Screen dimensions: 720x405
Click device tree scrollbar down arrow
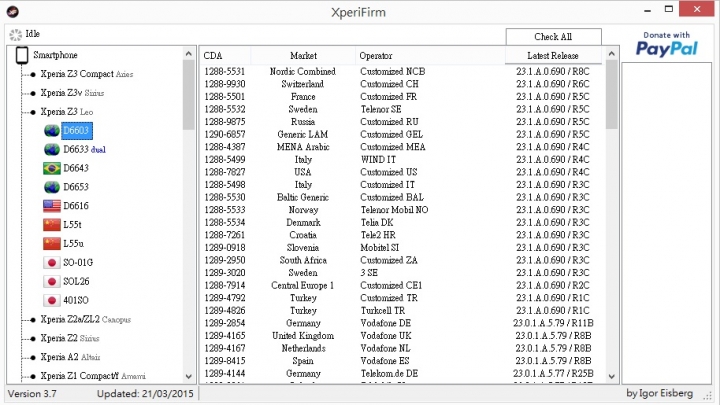coord(189,377)
